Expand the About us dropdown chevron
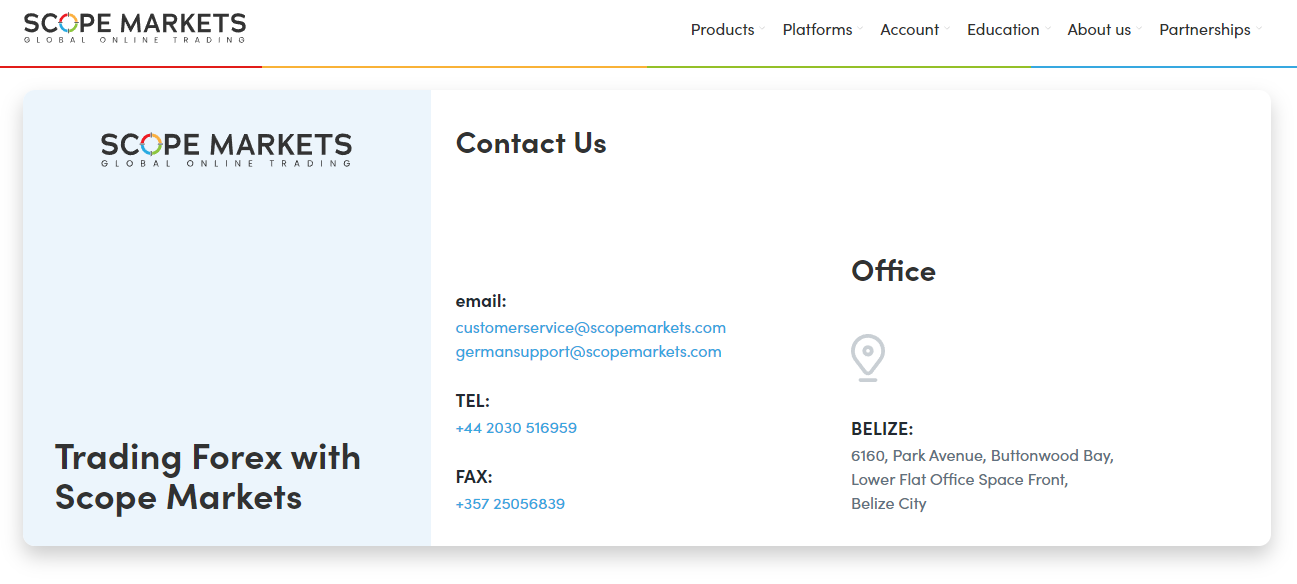Viewport: 1297px width, 584px height. coord(1139,28)
